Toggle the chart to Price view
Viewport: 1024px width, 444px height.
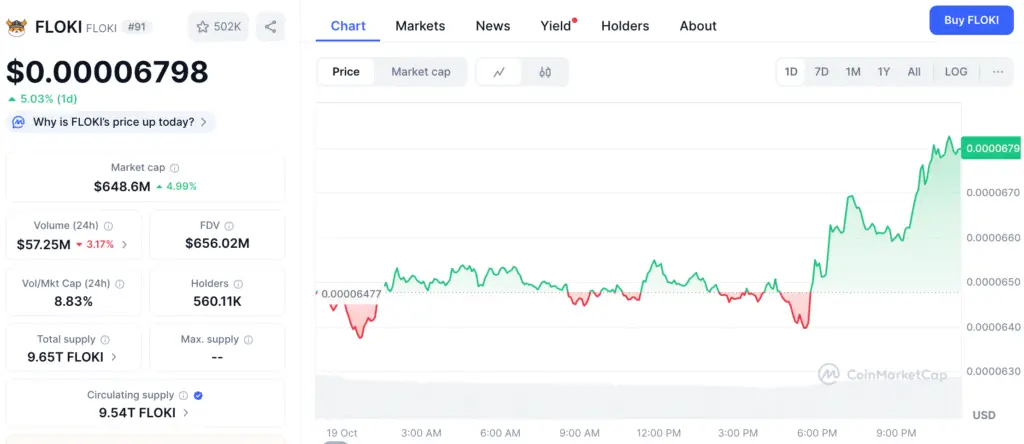coord(346,72)
